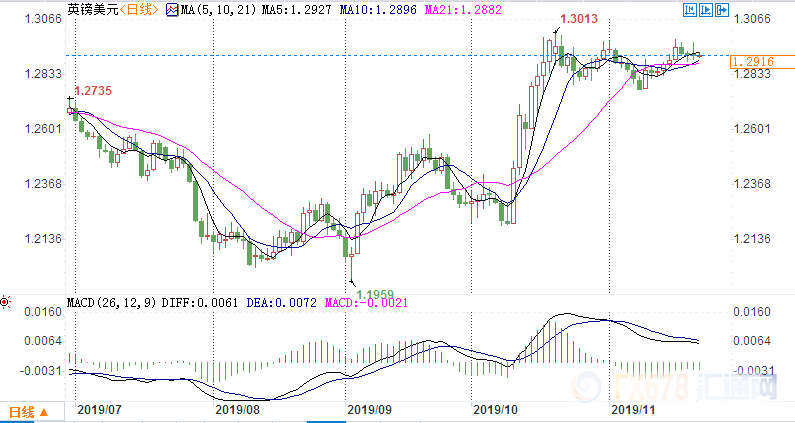Click the 2019/11 date marker
This screenshot has height=423, width=795.
(x=632, y=409)
